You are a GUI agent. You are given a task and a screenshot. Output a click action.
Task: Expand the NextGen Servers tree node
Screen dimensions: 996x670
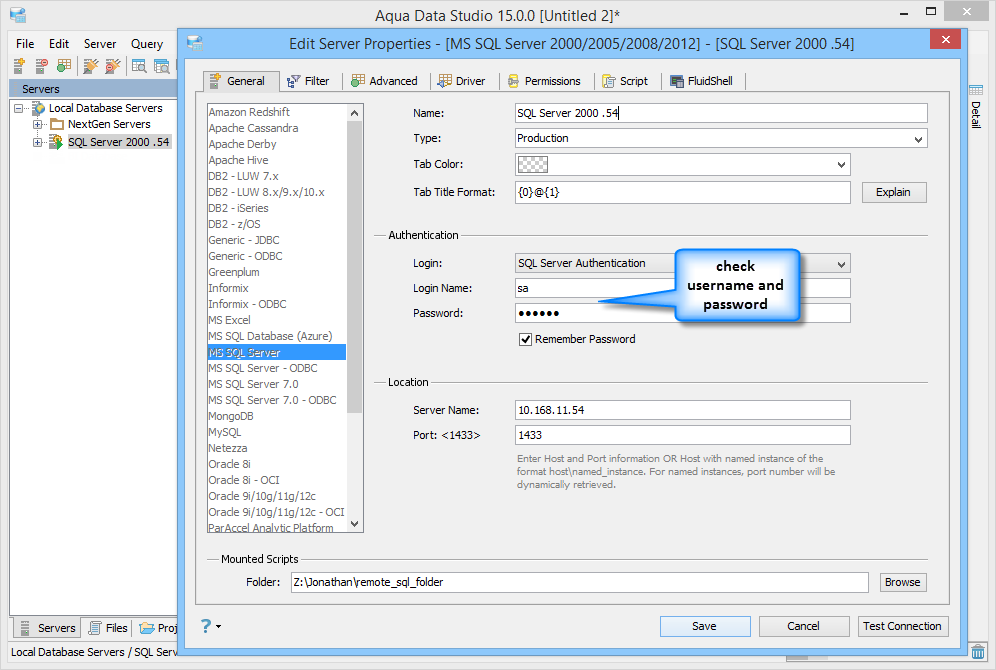click(x=37, y=124)
